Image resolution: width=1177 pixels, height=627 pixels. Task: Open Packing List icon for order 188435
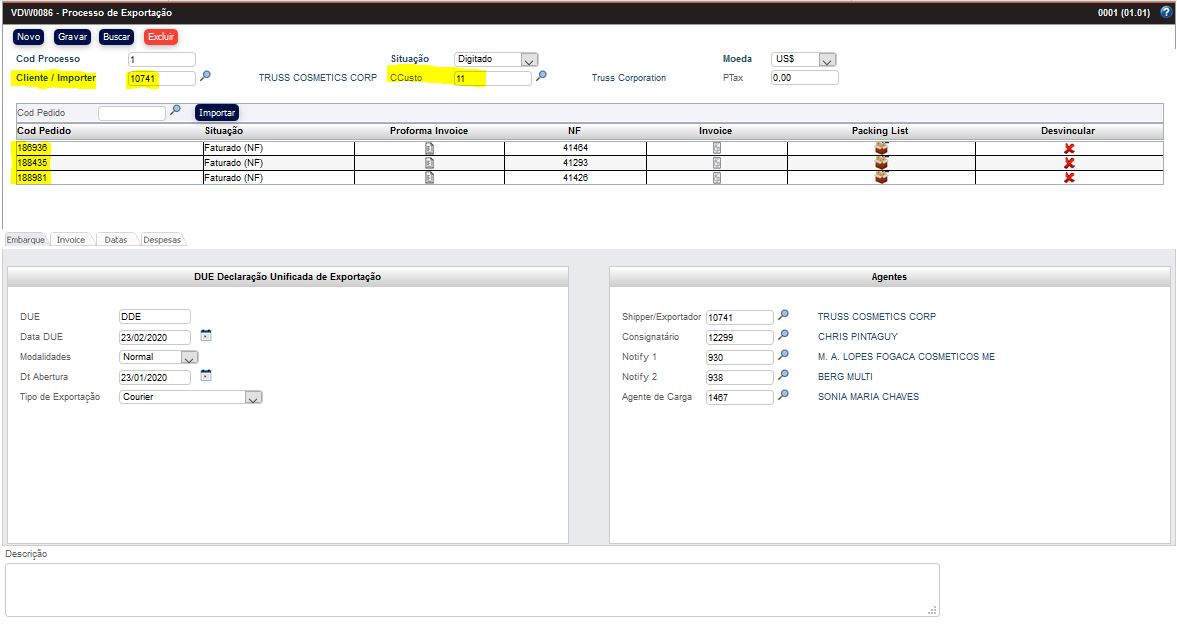coord(881,163)
